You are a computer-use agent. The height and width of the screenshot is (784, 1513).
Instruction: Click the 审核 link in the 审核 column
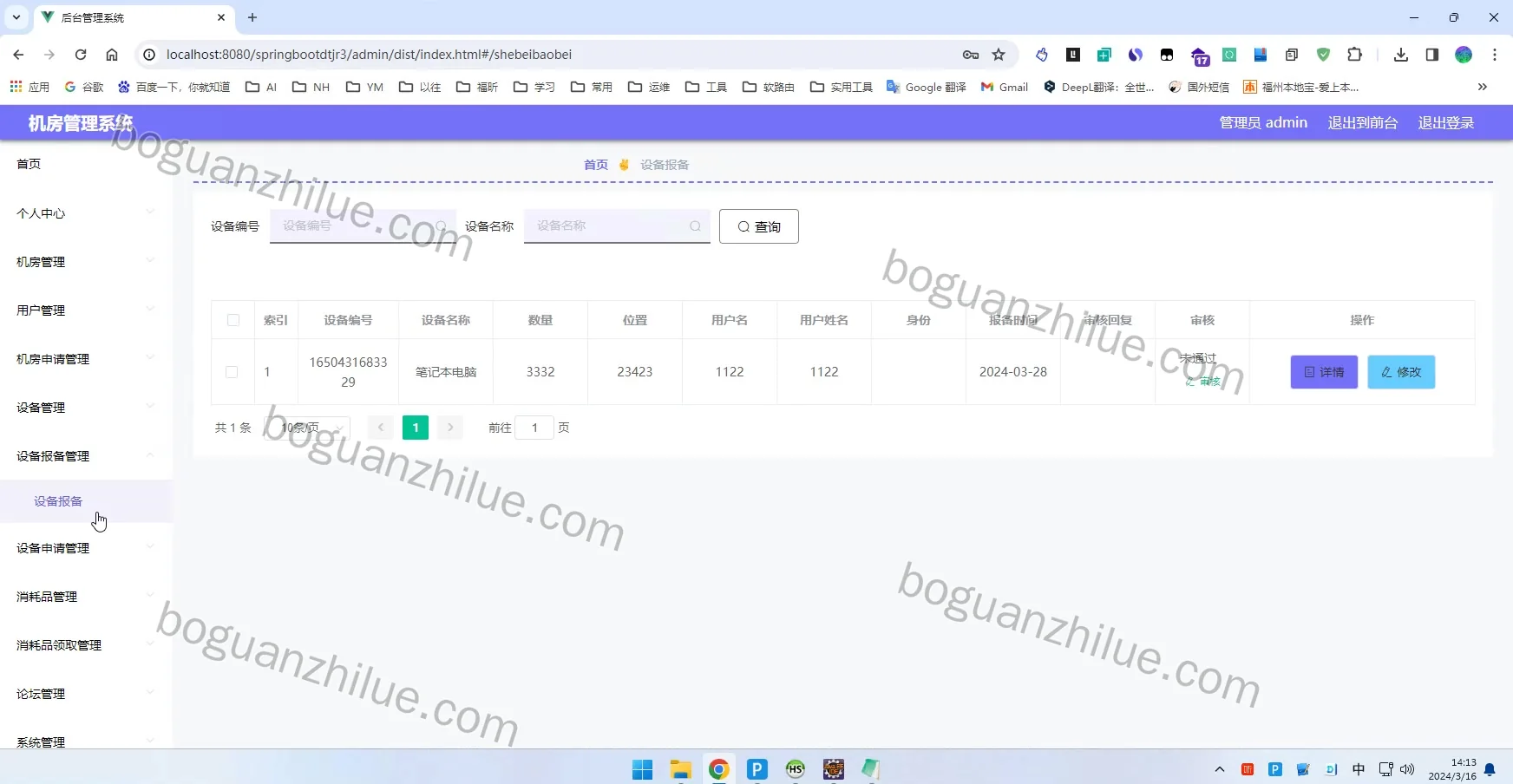(x=1203, y=382)
